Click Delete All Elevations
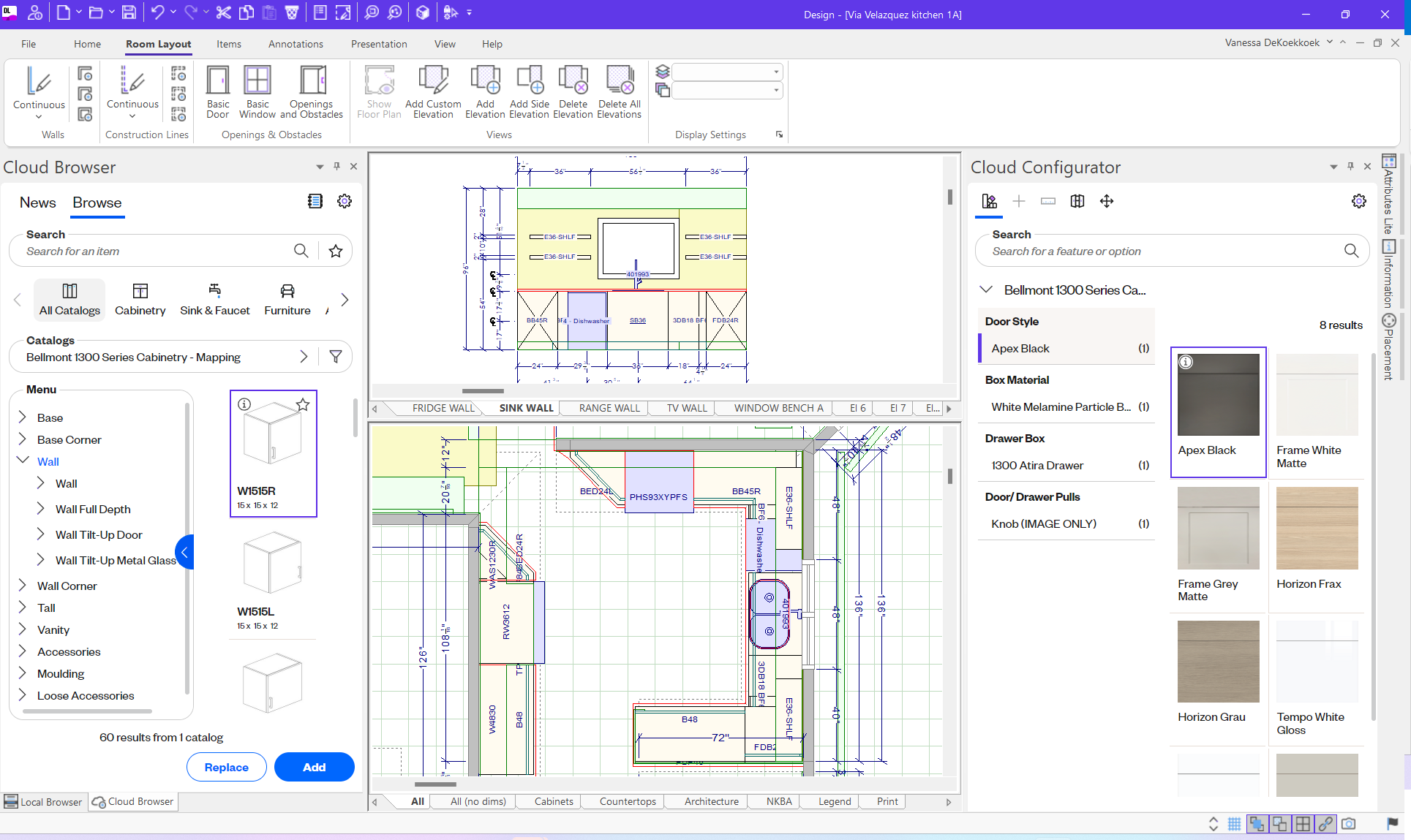The width and height of the screenshot is (1411, 840). (619, 91)
